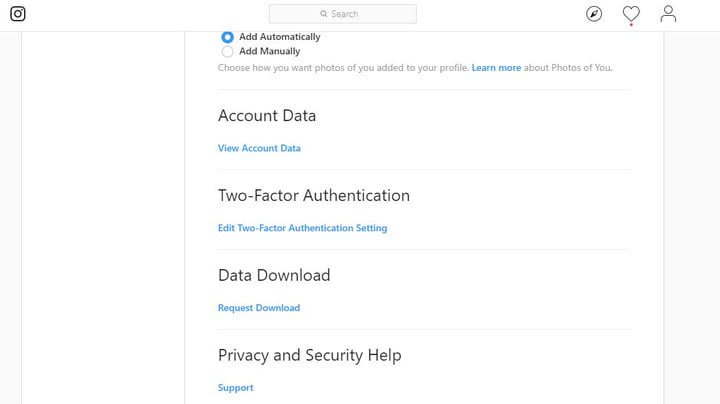Click the magnifier icon in search box
Image resolution: width=720 pixels, height=404 pixels.
coord(323,14)
